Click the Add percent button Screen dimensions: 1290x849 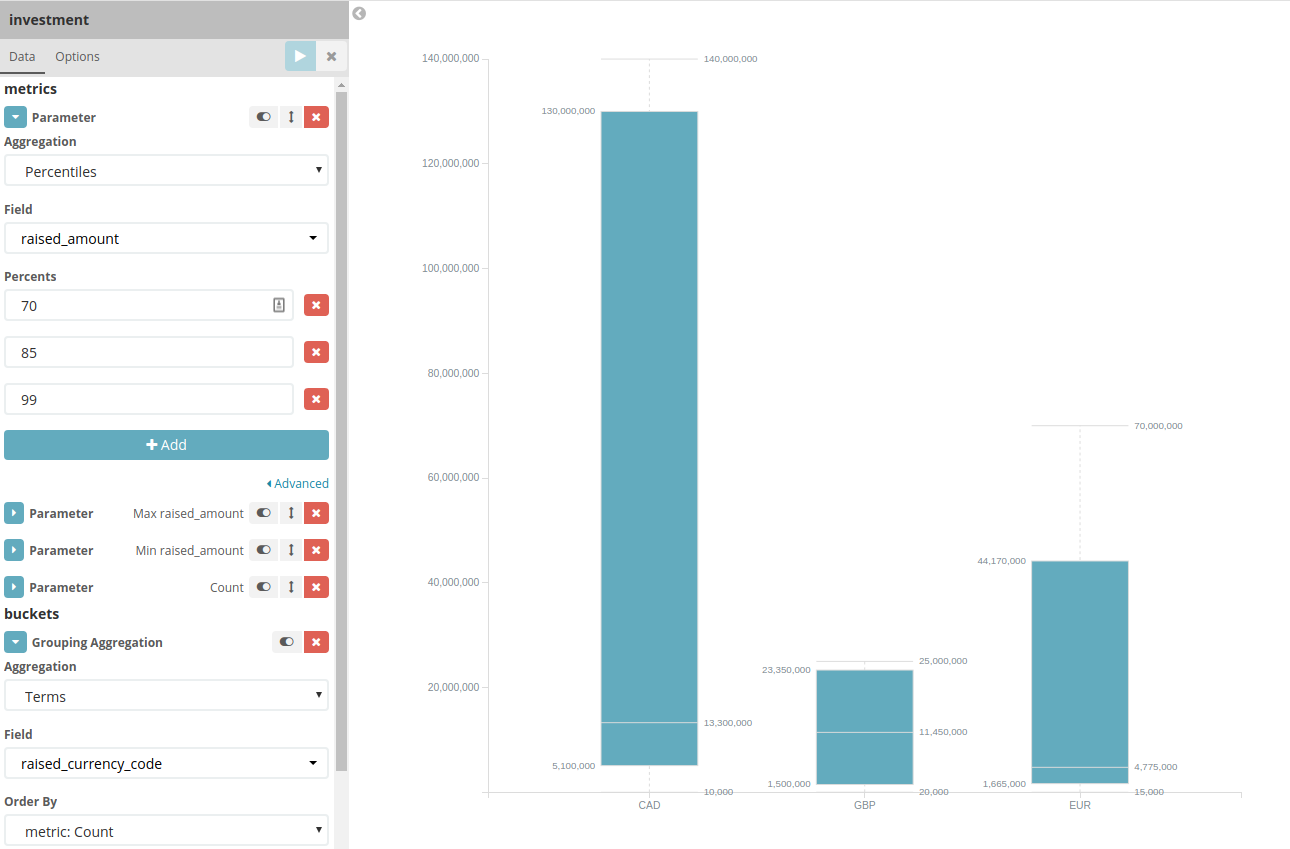(166, 445)
